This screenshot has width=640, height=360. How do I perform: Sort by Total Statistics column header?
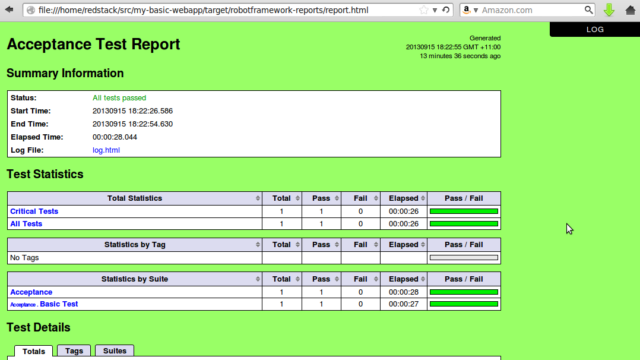pyautogui.click(x=135, y=198)
